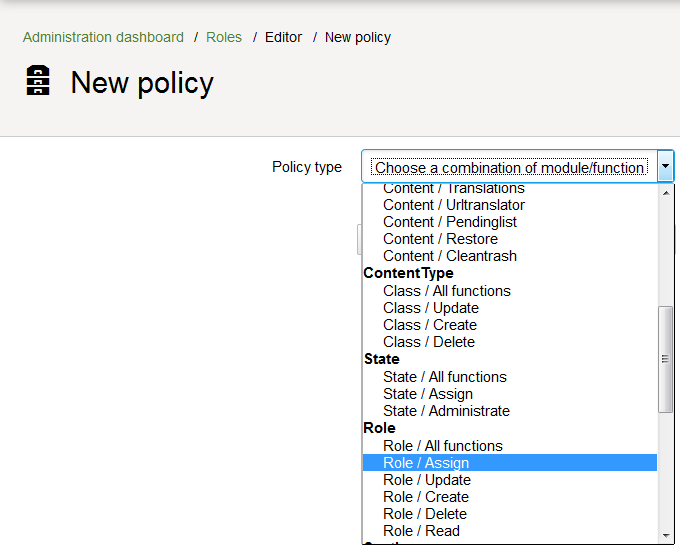The image size is (680, 548).
Task: Go to the Roles breadcrumb link
Action: pos(224,37)
